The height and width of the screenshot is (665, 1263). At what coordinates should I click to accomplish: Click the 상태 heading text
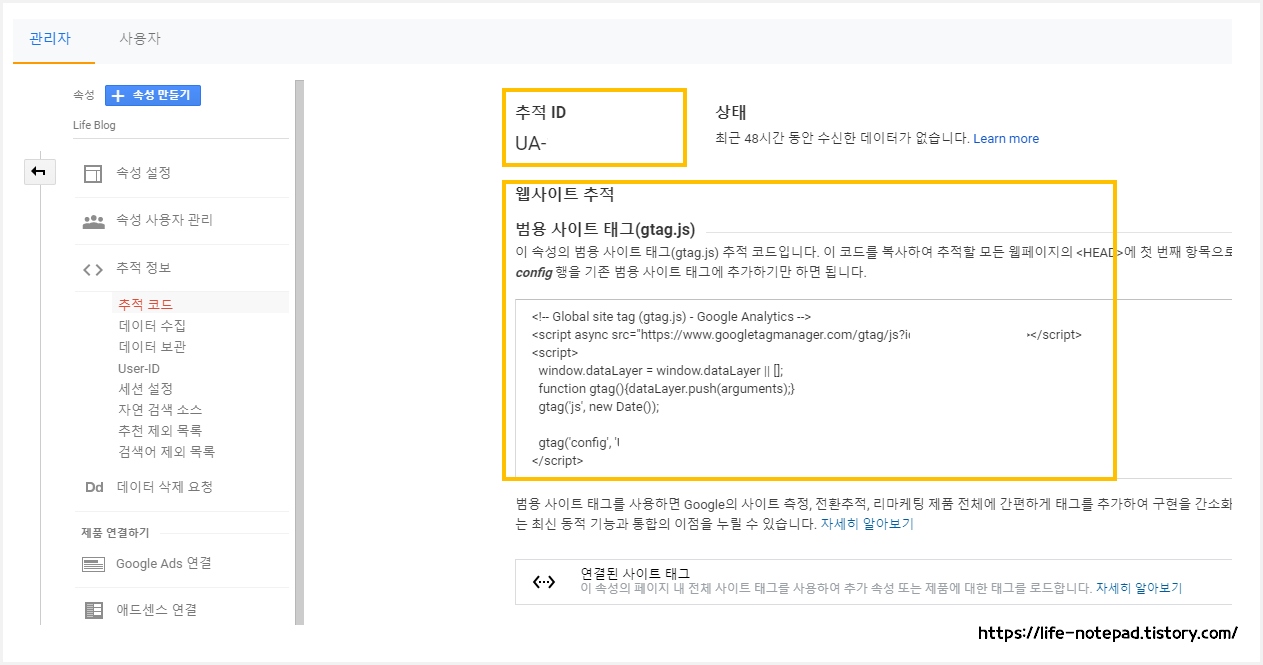731,113
